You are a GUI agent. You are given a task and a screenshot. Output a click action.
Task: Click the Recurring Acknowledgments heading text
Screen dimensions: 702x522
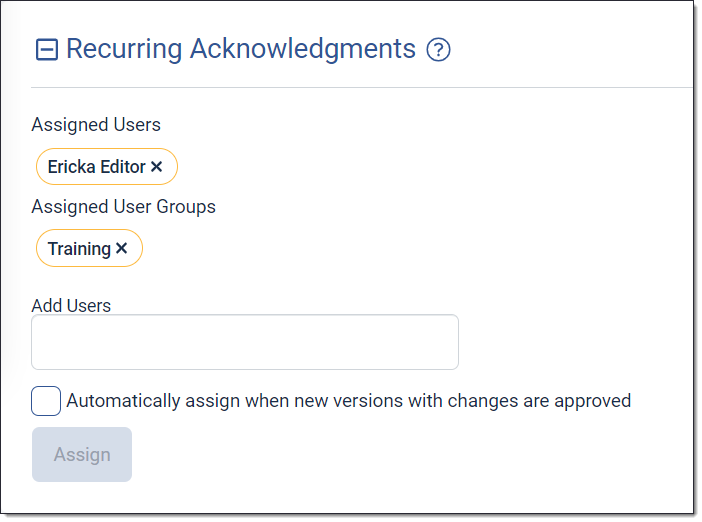click(x=240, y=49)
